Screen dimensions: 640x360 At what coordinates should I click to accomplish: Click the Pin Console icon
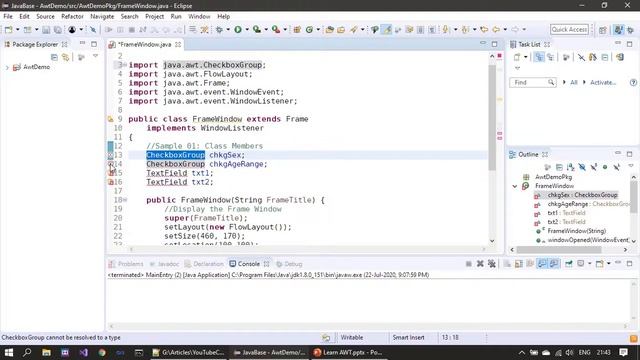click(x=569, y=264)
